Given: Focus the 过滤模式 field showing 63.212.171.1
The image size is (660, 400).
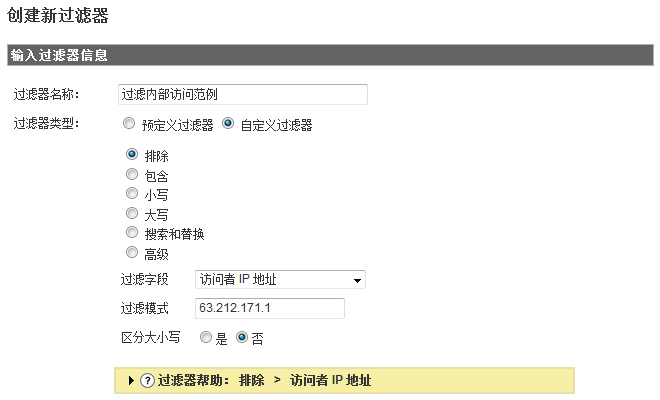Looking at the screenshot, I should pyautogui.click(x=269, y=309).
